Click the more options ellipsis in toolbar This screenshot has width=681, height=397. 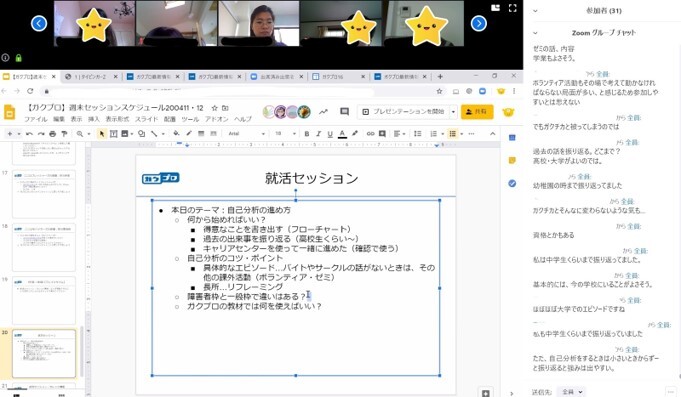471,134
